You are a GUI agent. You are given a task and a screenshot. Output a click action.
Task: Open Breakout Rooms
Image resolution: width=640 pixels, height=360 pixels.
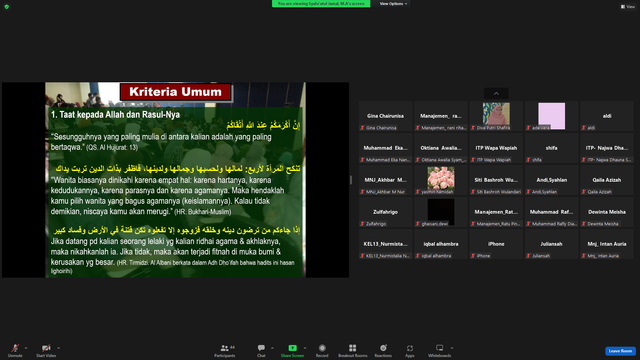pos(353,350)
